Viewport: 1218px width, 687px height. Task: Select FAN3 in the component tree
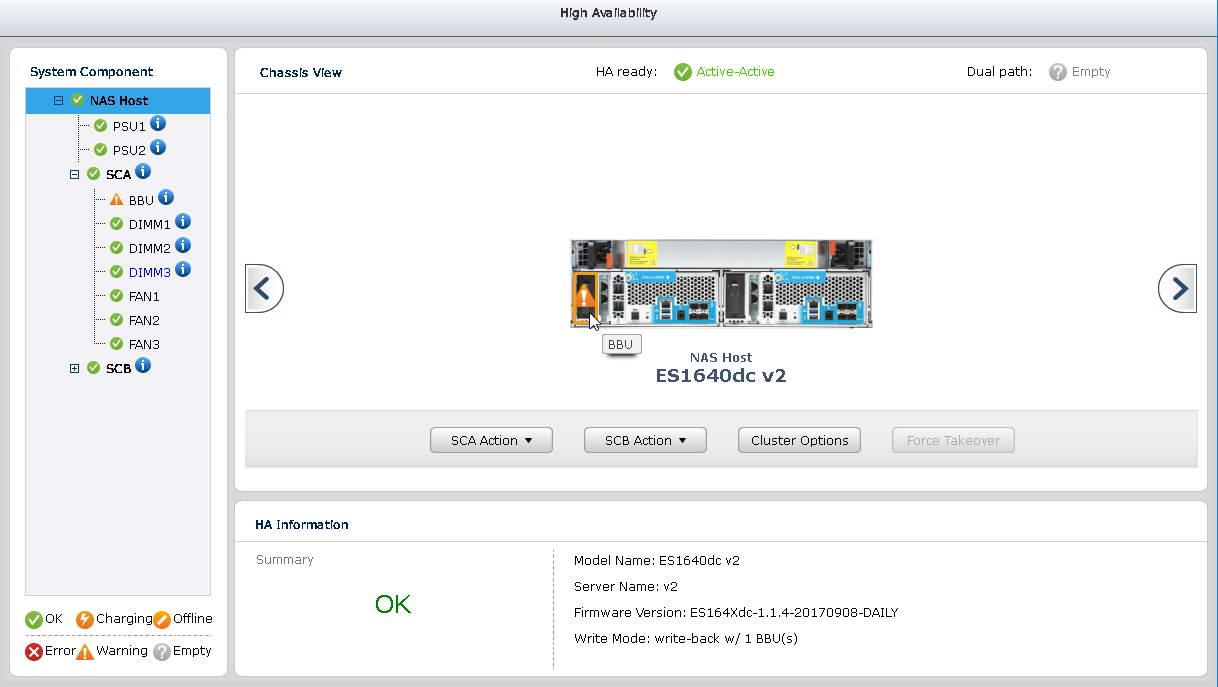pos(144,344)
